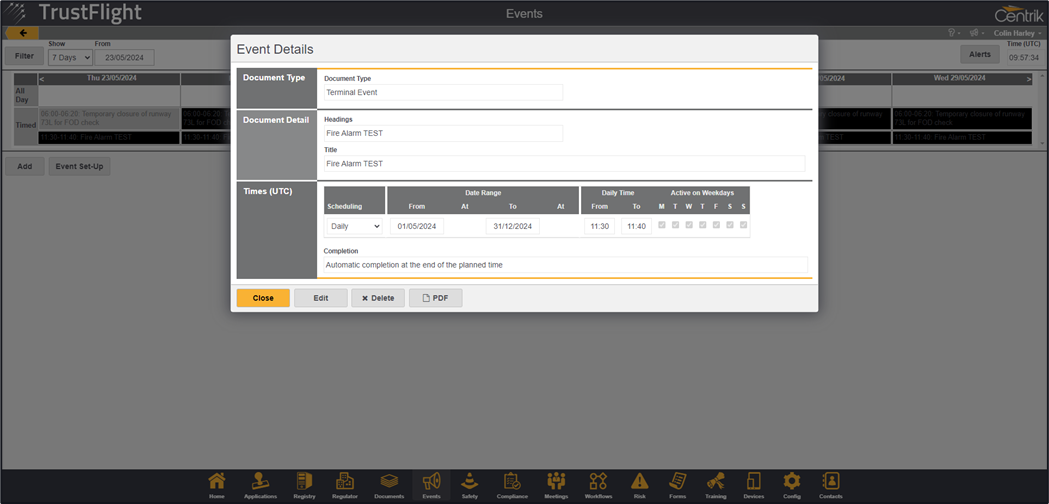This screenshot has width=1049, height=504.
Task: Toggle the Monday weekday checkbox
Action: pyautogui.click(x=662, y=226)
